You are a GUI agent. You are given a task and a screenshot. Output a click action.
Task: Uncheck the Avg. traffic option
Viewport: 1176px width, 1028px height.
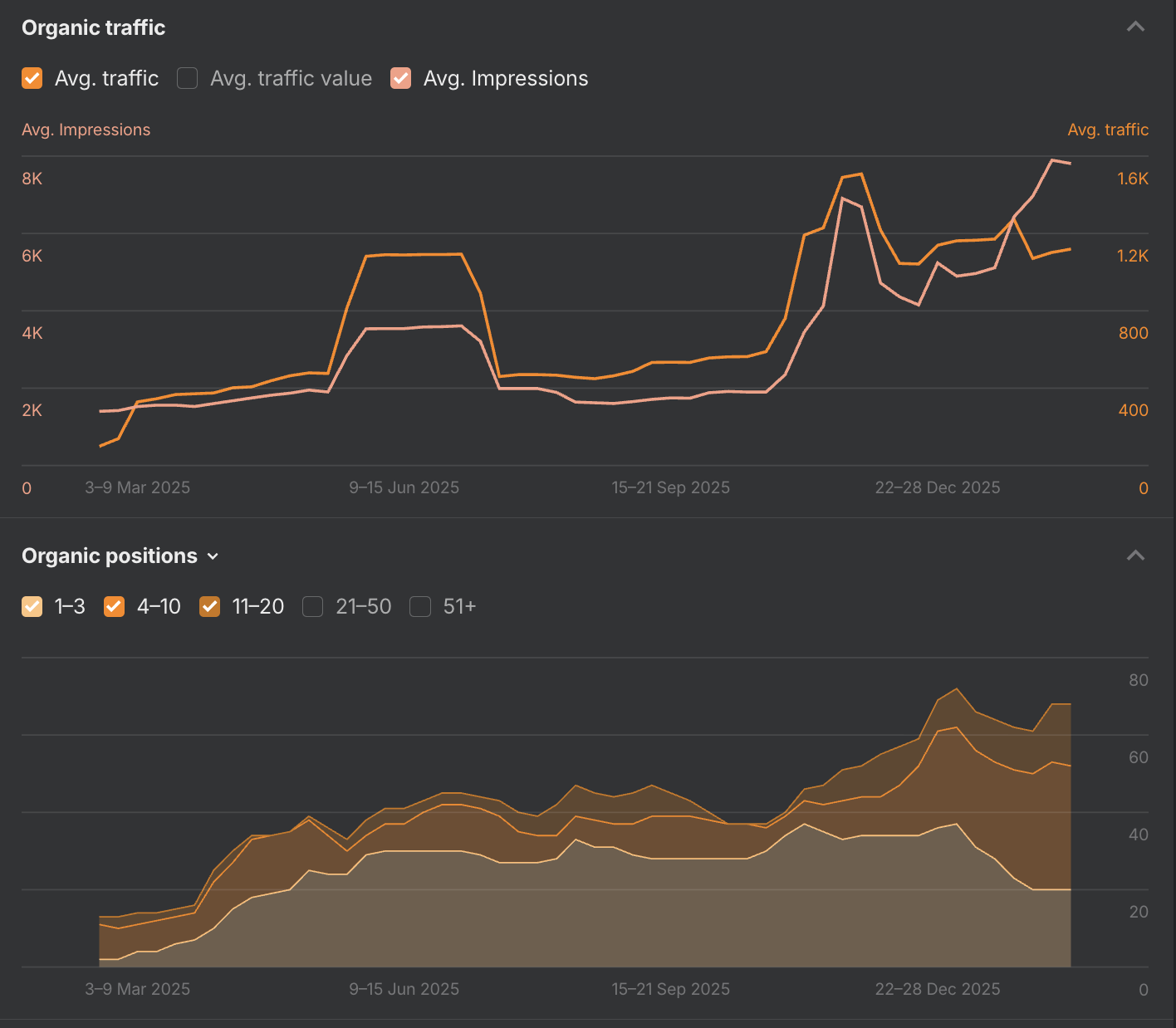(32, 78)
